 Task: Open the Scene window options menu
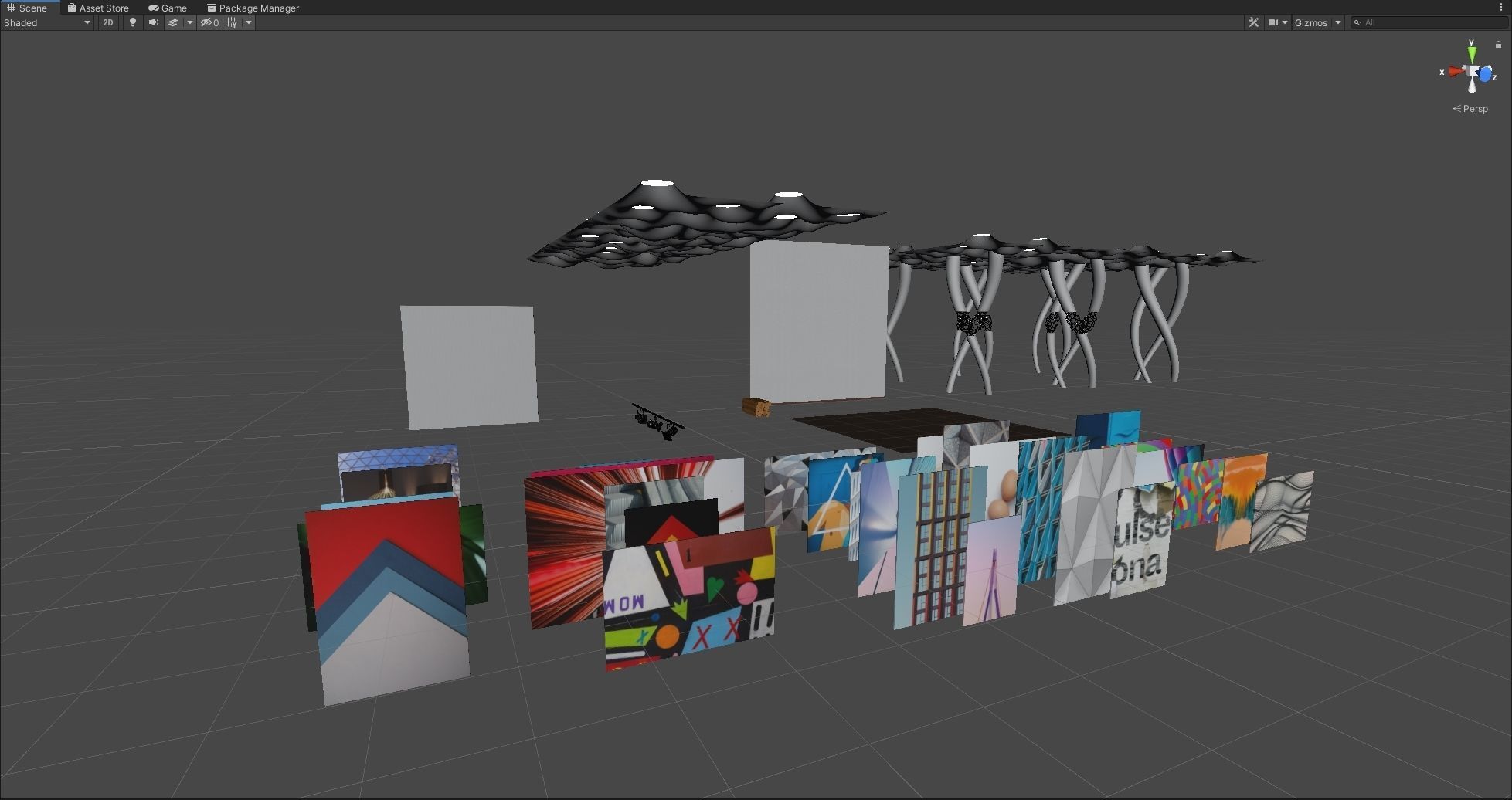pos(1501,8)
